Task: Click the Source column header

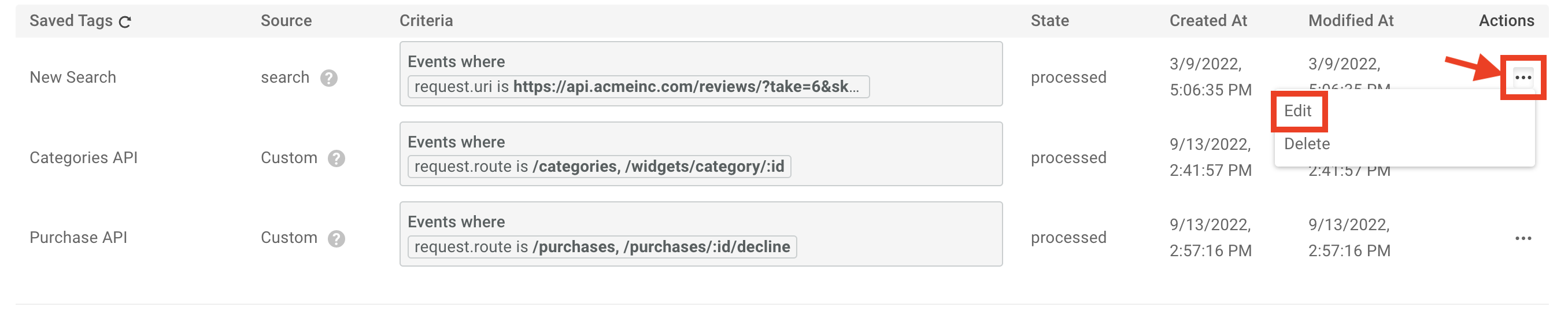Action: pyautogui.click(x=286, y=21)
